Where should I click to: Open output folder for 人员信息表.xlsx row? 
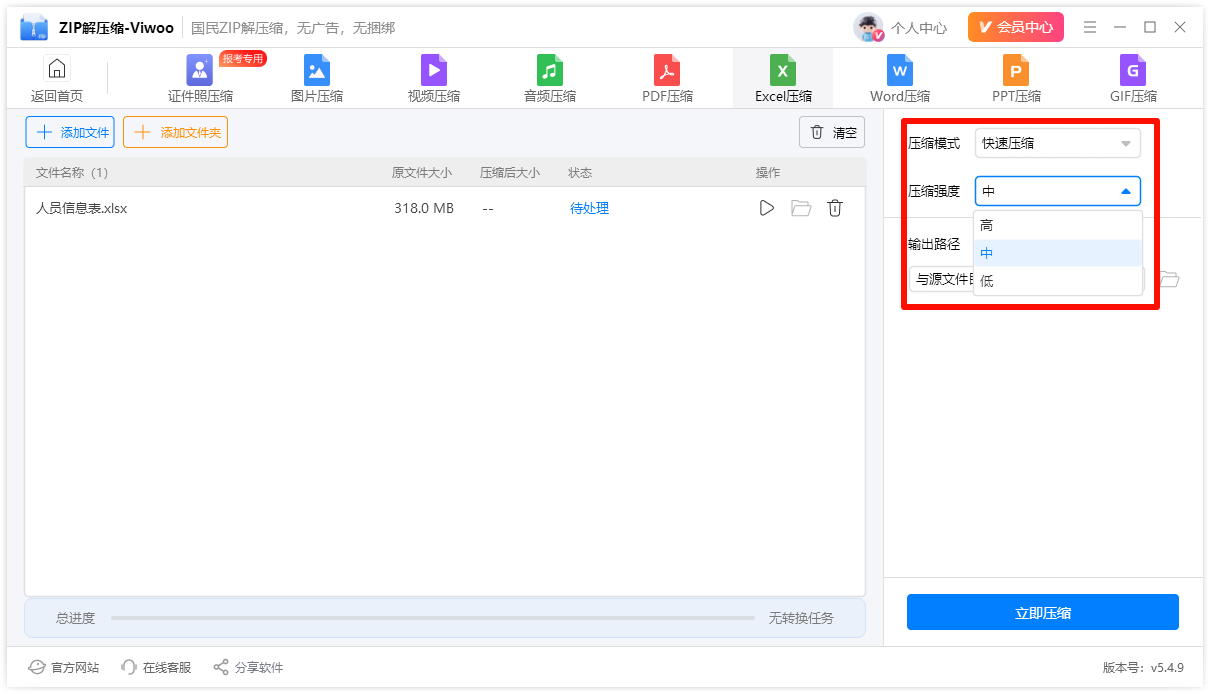[801, 208]
